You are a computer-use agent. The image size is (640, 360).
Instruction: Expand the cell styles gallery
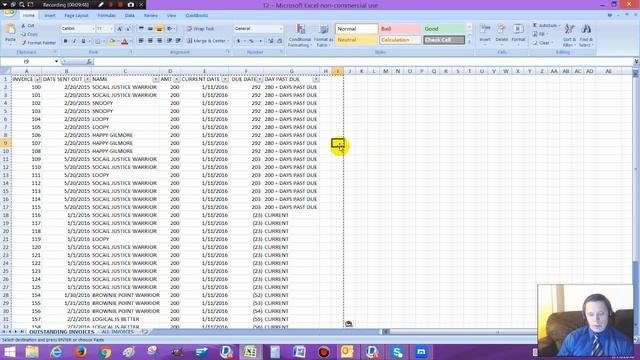point(469,42)
